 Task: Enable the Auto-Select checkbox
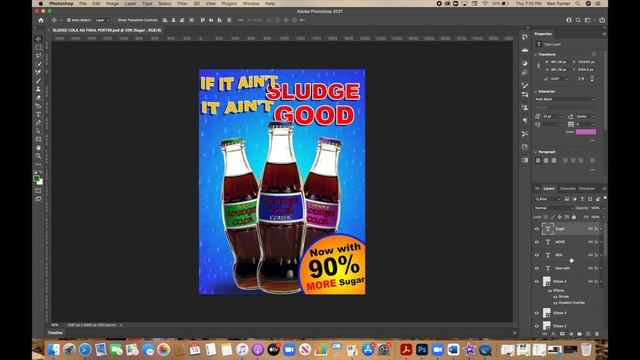tap(69, 20)
